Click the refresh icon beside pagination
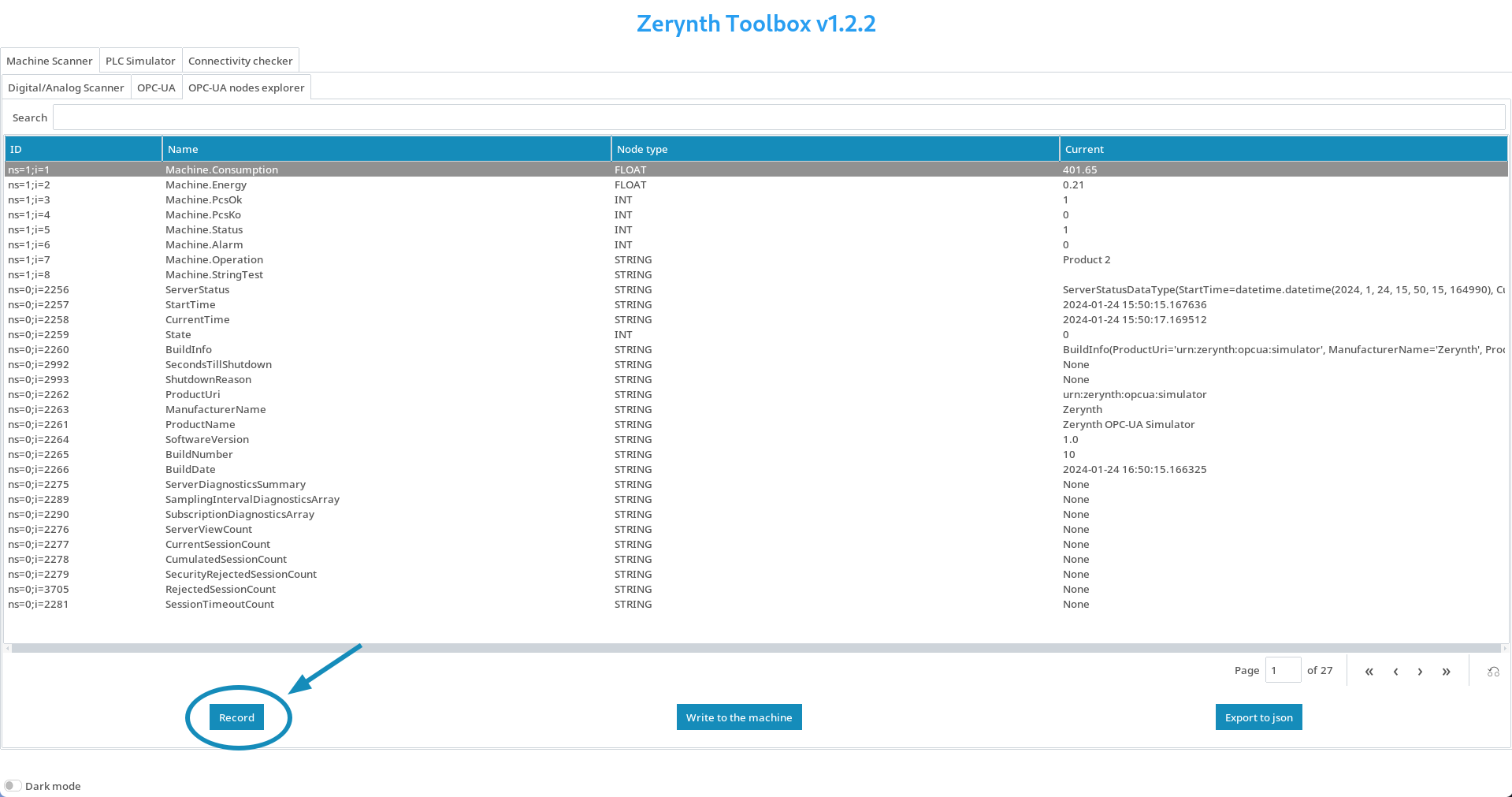Screen dimensions: 1512x797 click(1493, 672)
